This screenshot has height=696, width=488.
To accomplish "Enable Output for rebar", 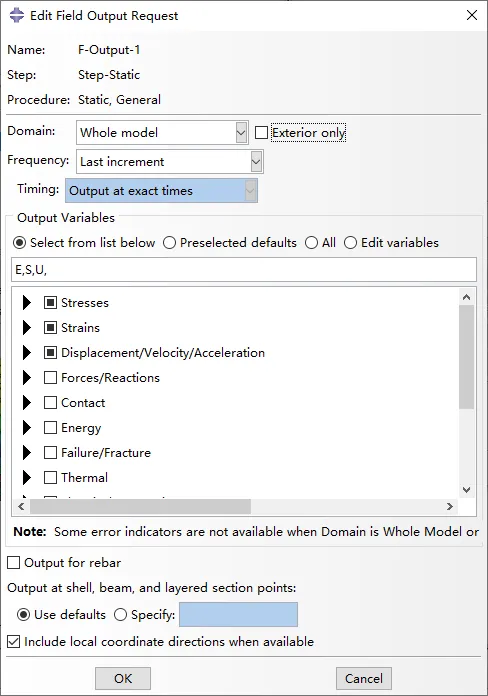I will pos(13,563).
